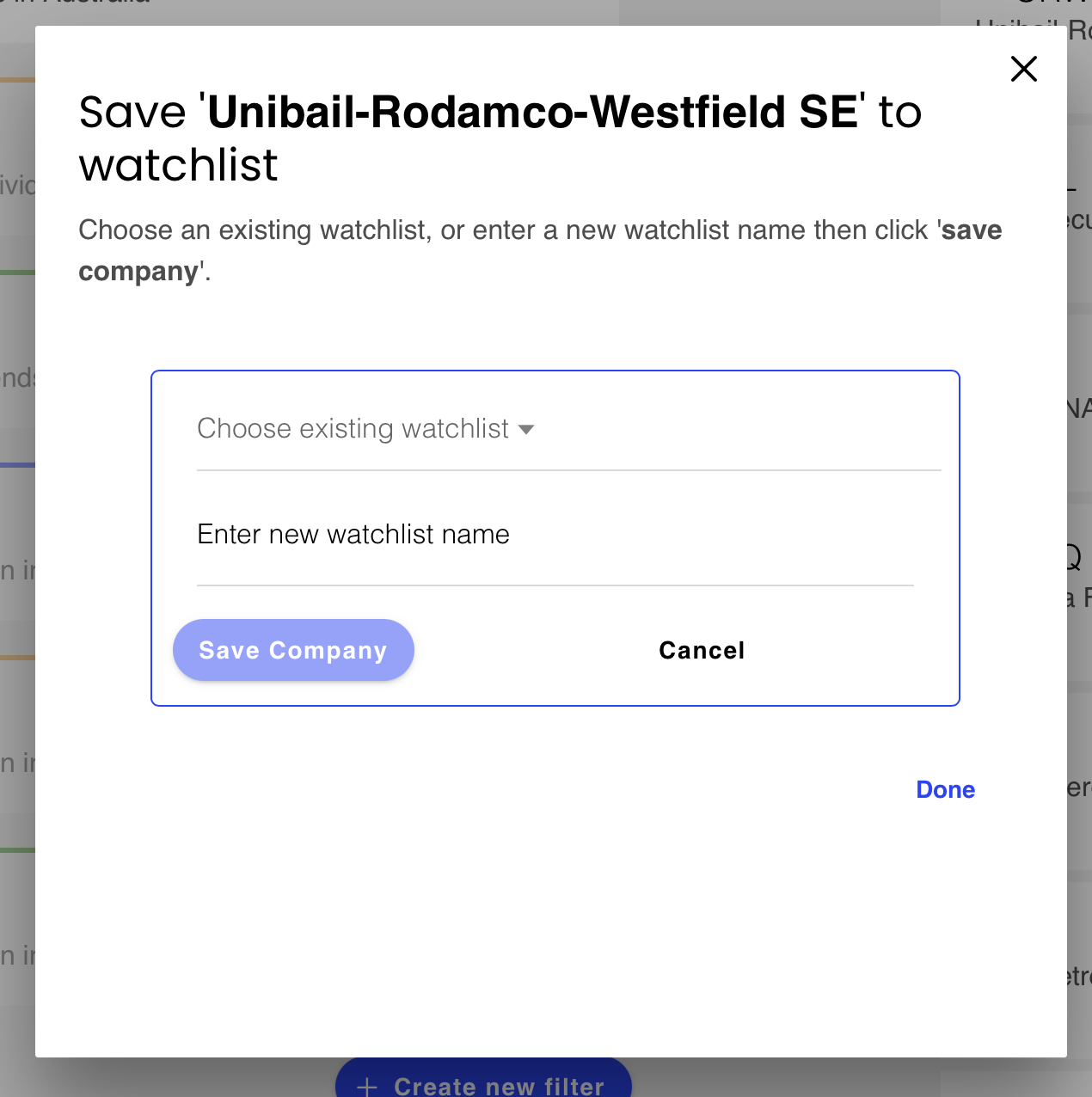1092x1097 pixels.
Task: Click the underline of the watchlist name field
Action: click(x=555, y=585)
